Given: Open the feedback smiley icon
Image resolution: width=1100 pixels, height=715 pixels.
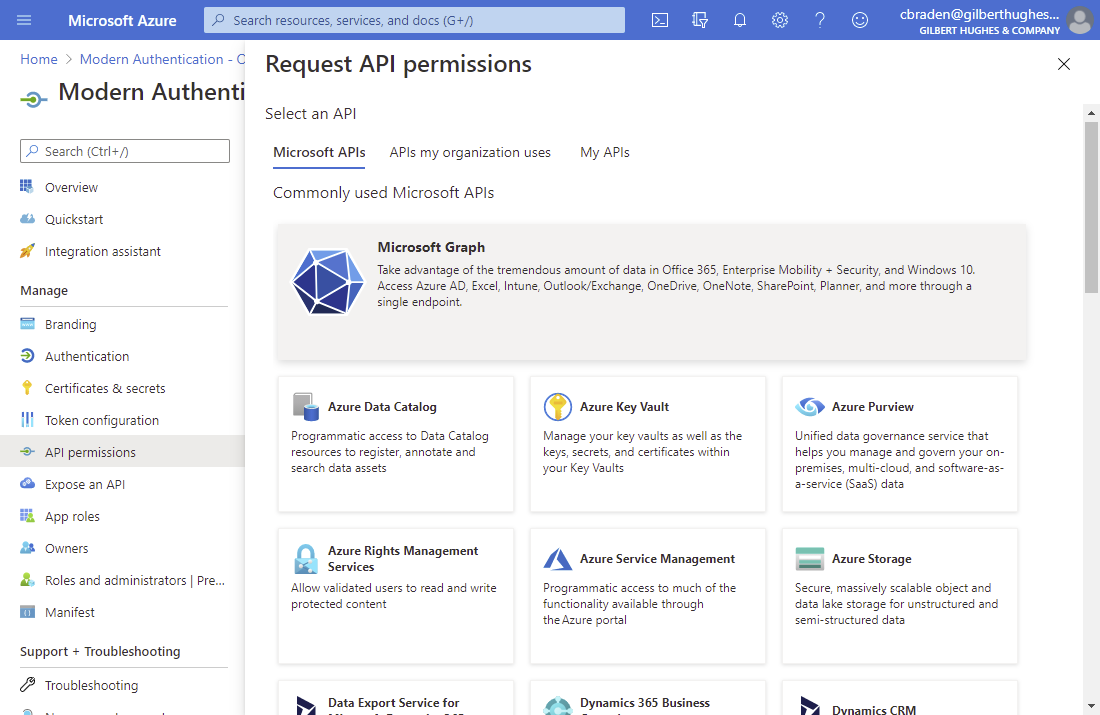Looking at the screenshot, I should (860, 20).
